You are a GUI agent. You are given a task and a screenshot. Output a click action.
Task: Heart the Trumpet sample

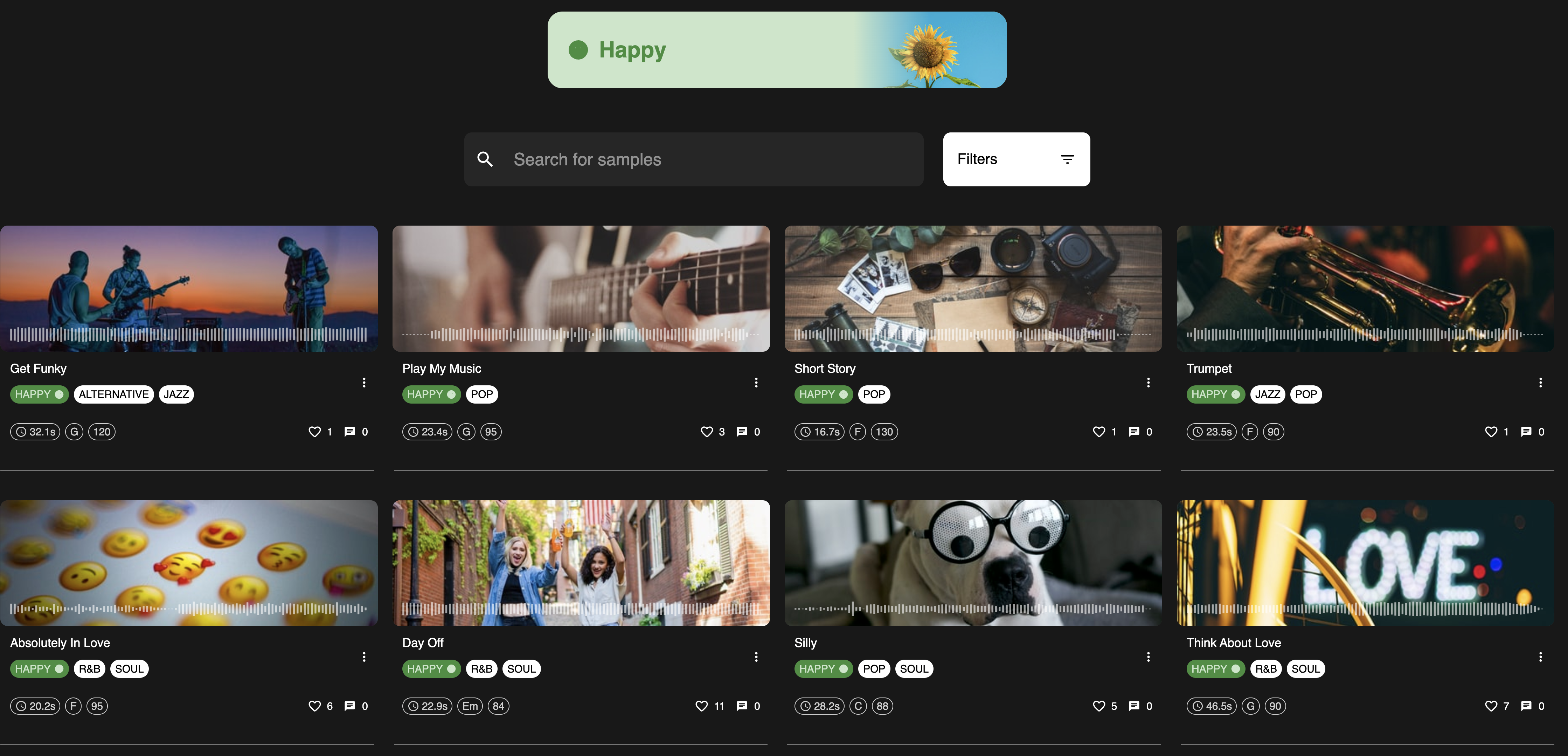point(1491,432)
